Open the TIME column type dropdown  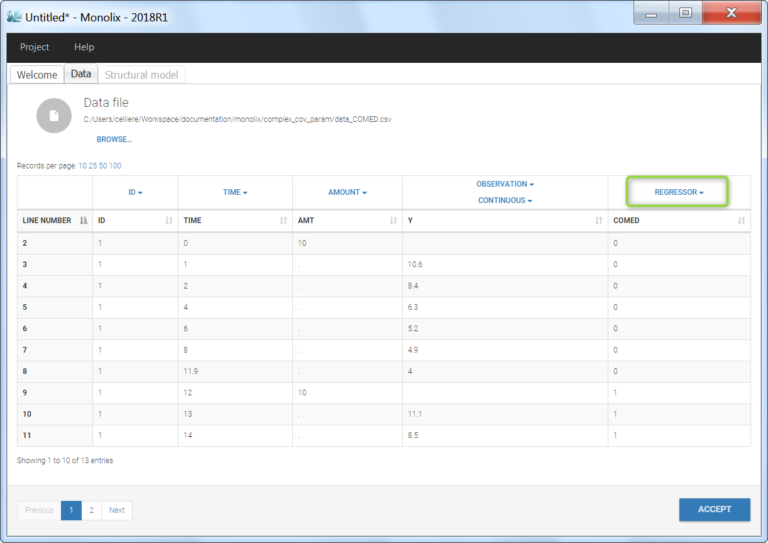click(x=235, y=192)
